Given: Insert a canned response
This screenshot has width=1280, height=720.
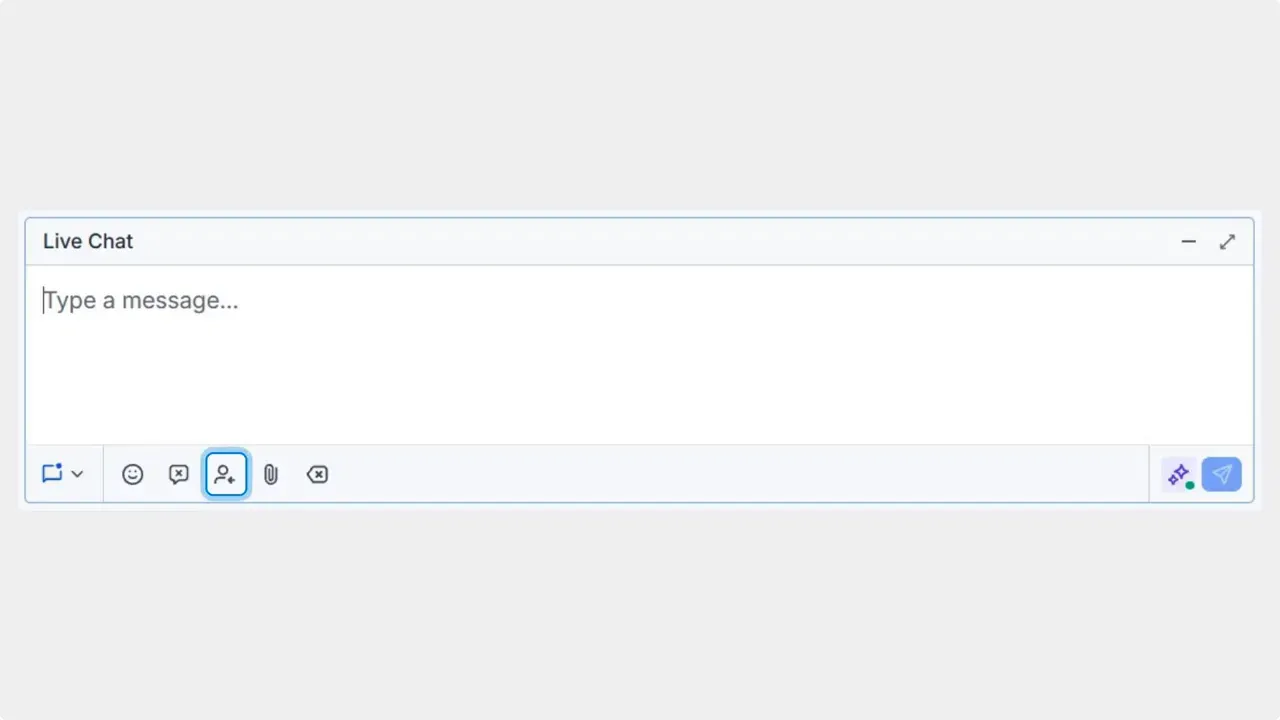Looking at the screenshot, I should 178,474.
